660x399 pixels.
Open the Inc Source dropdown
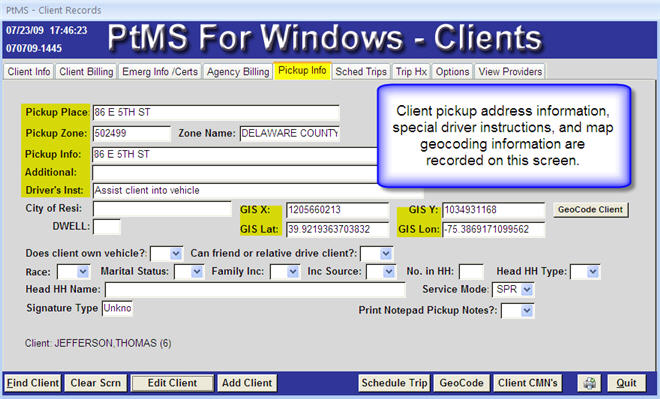tap(389, 272)
